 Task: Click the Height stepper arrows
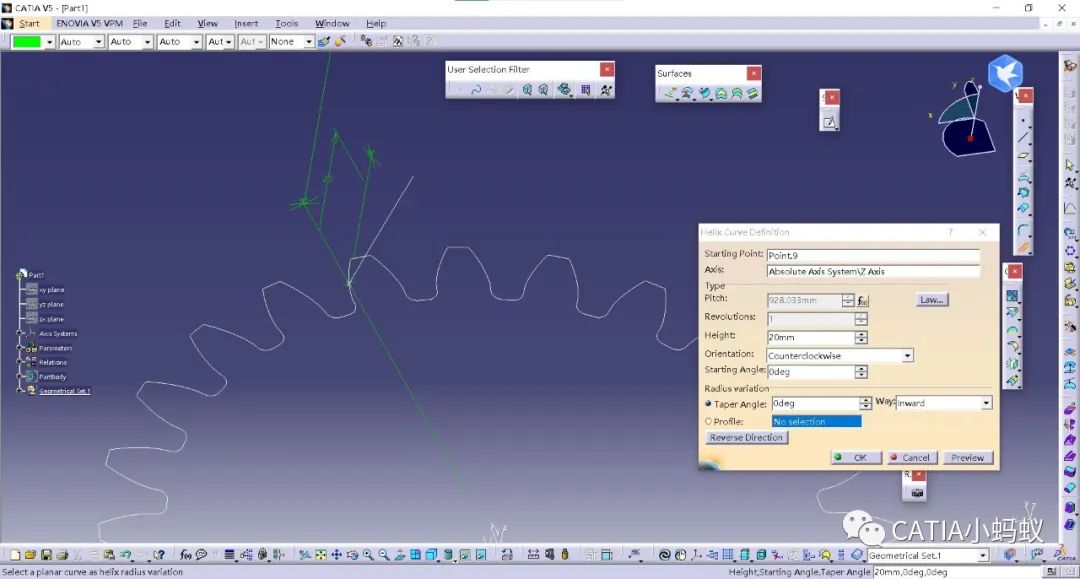(x=861, y=337)
